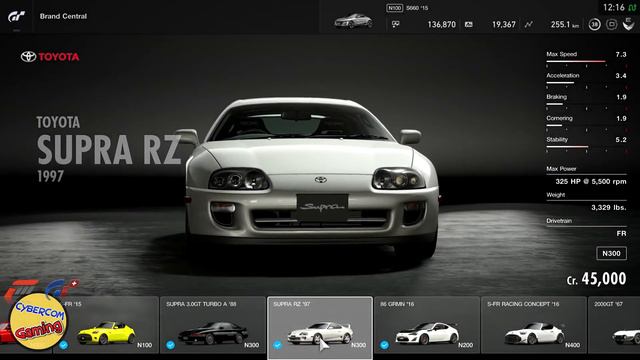Open the sportsmanship rating emblem icon

click(x=628, y=24)
